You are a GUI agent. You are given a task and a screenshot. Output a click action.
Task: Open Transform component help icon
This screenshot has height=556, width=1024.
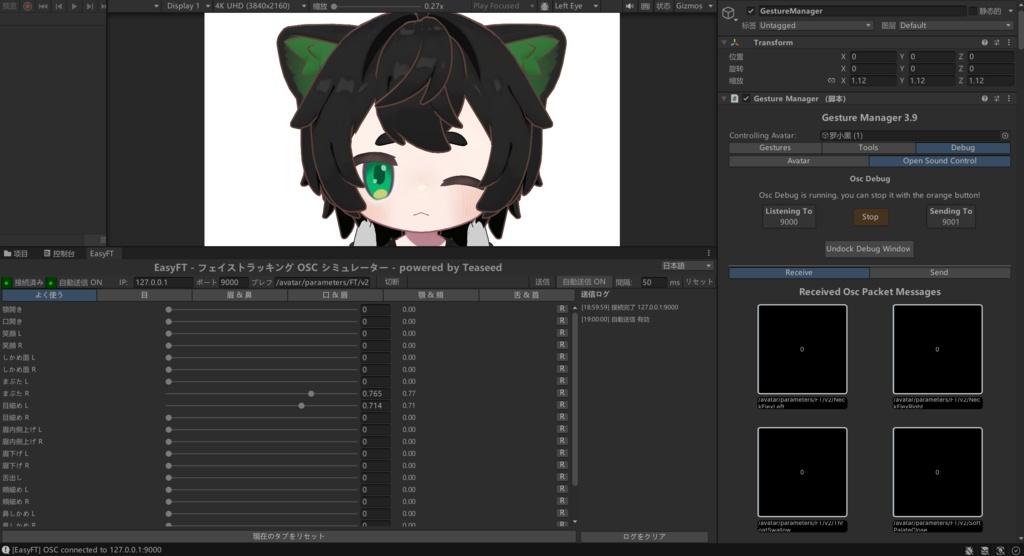[984, 42]
